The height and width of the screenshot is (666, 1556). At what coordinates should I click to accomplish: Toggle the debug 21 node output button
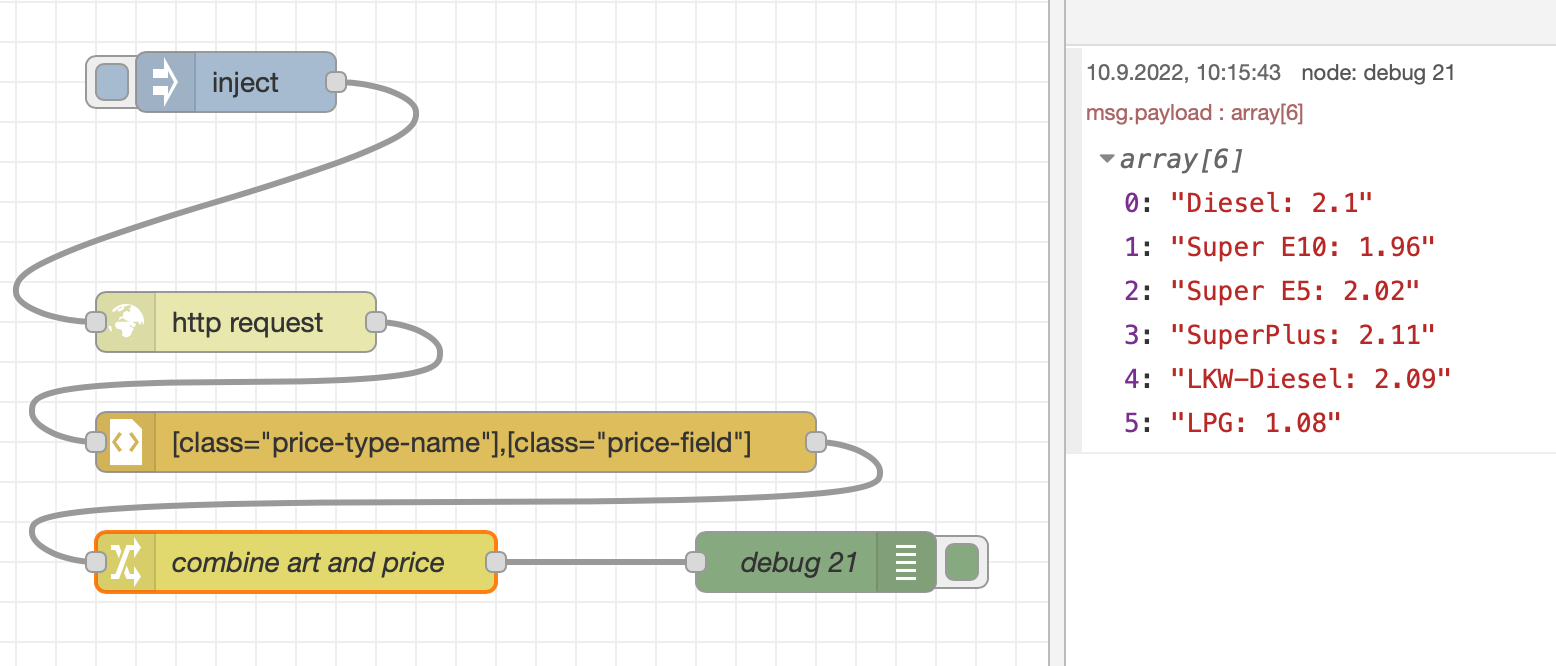point(962,562)
